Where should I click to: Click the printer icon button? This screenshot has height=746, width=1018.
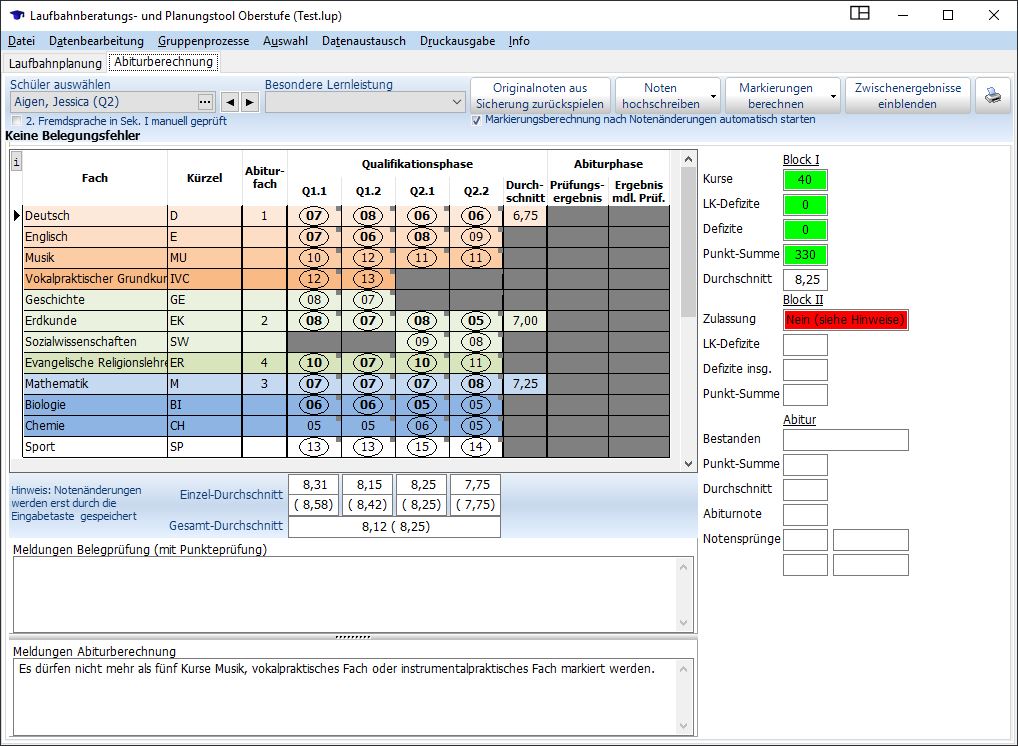click(x=993, y=96)
